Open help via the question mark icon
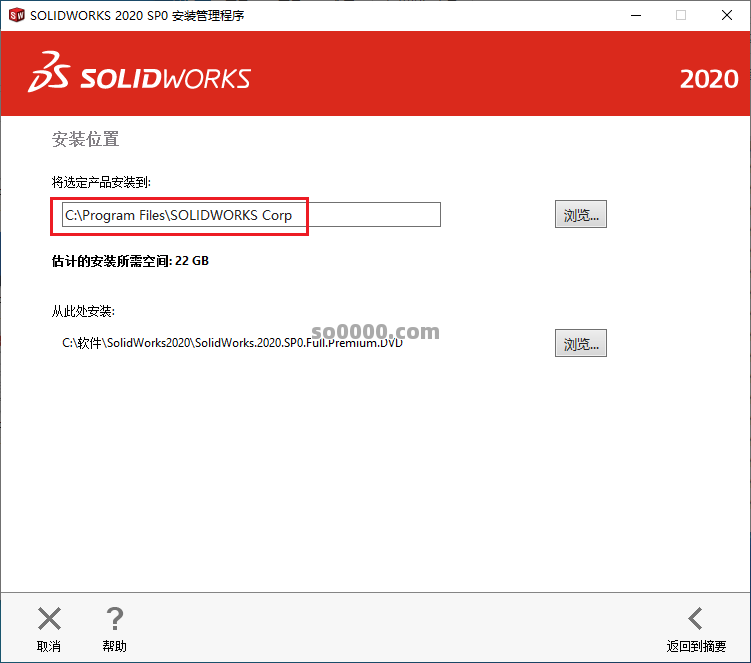Image resolution: width=751 pixels, height=663 pixels. tap(114, 618)
